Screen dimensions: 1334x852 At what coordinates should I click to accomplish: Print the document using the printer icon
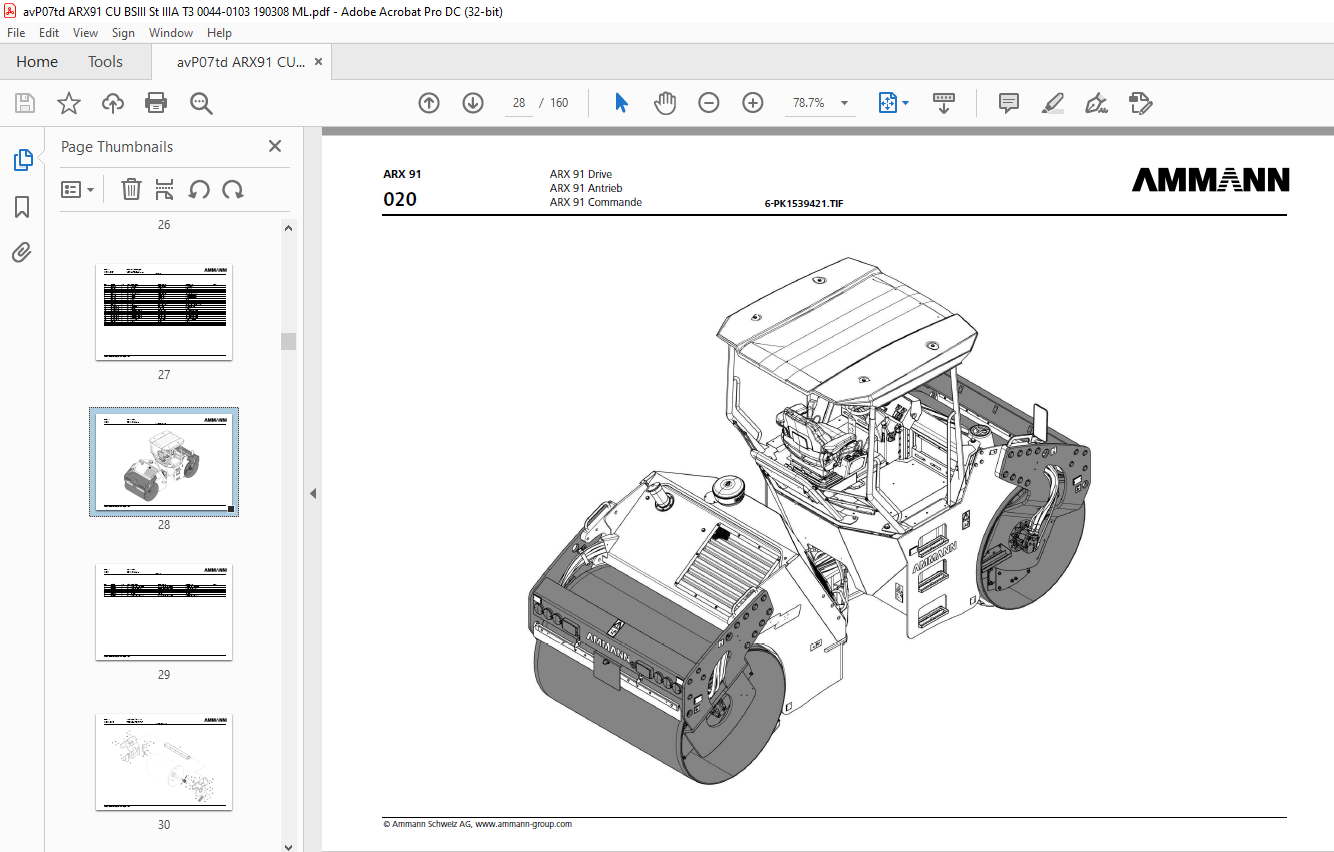pos(156,103)
